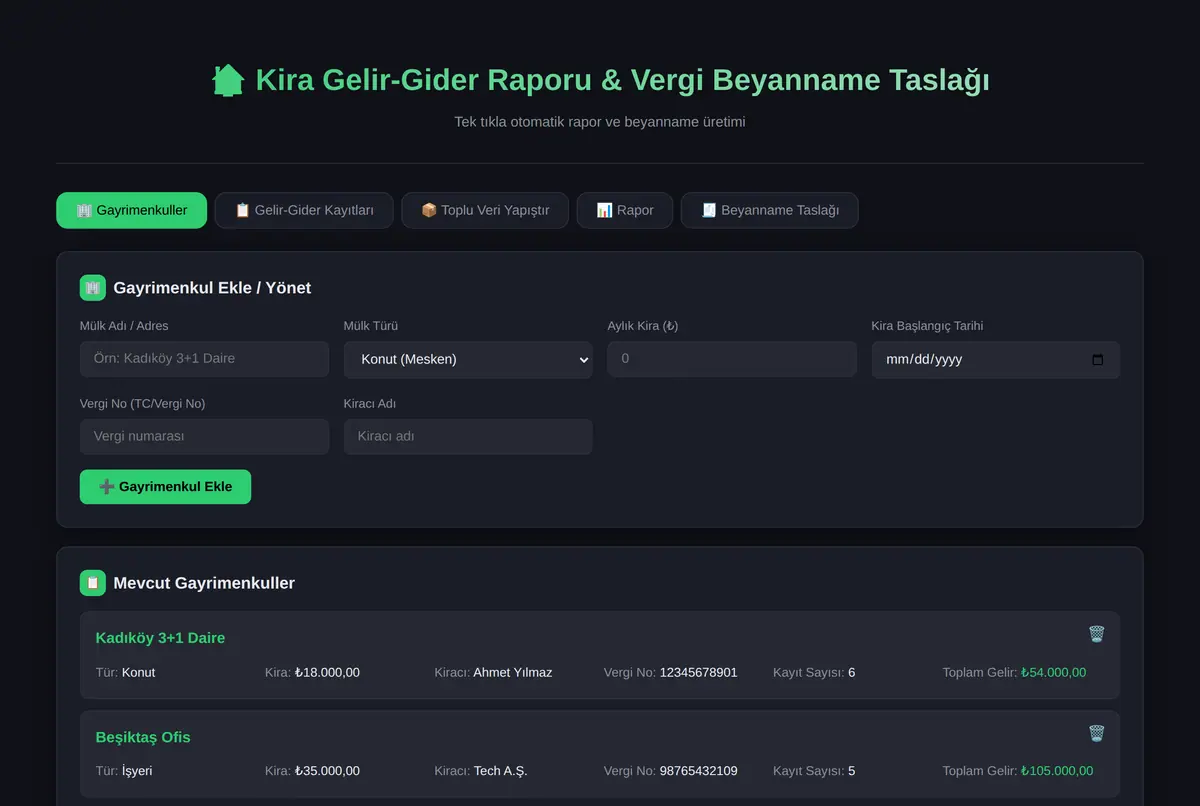Viewport: 1200px width, 806px height.
Task: Click the Tür: İşyeri label
Action: [124, 771]
